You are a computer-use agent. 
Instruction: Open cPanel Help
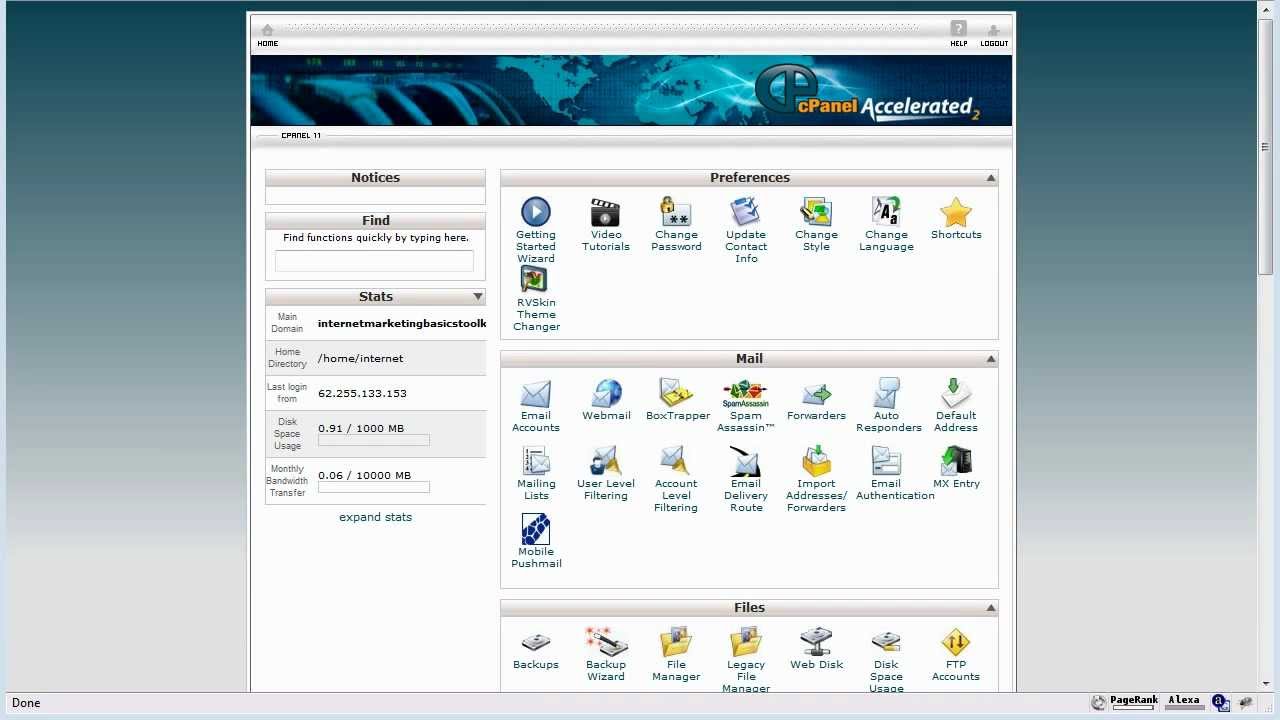tap(959, 35)
